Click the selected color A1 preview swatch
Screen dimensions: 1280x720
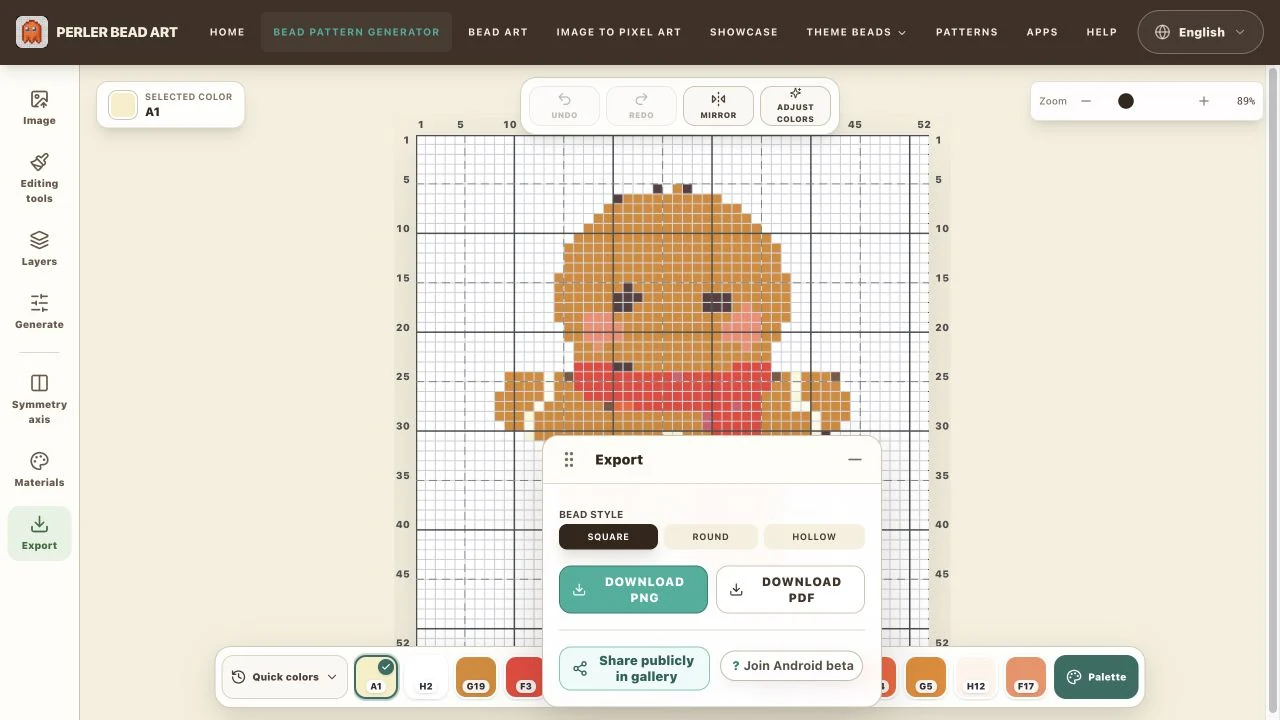(x=123, y=105)
